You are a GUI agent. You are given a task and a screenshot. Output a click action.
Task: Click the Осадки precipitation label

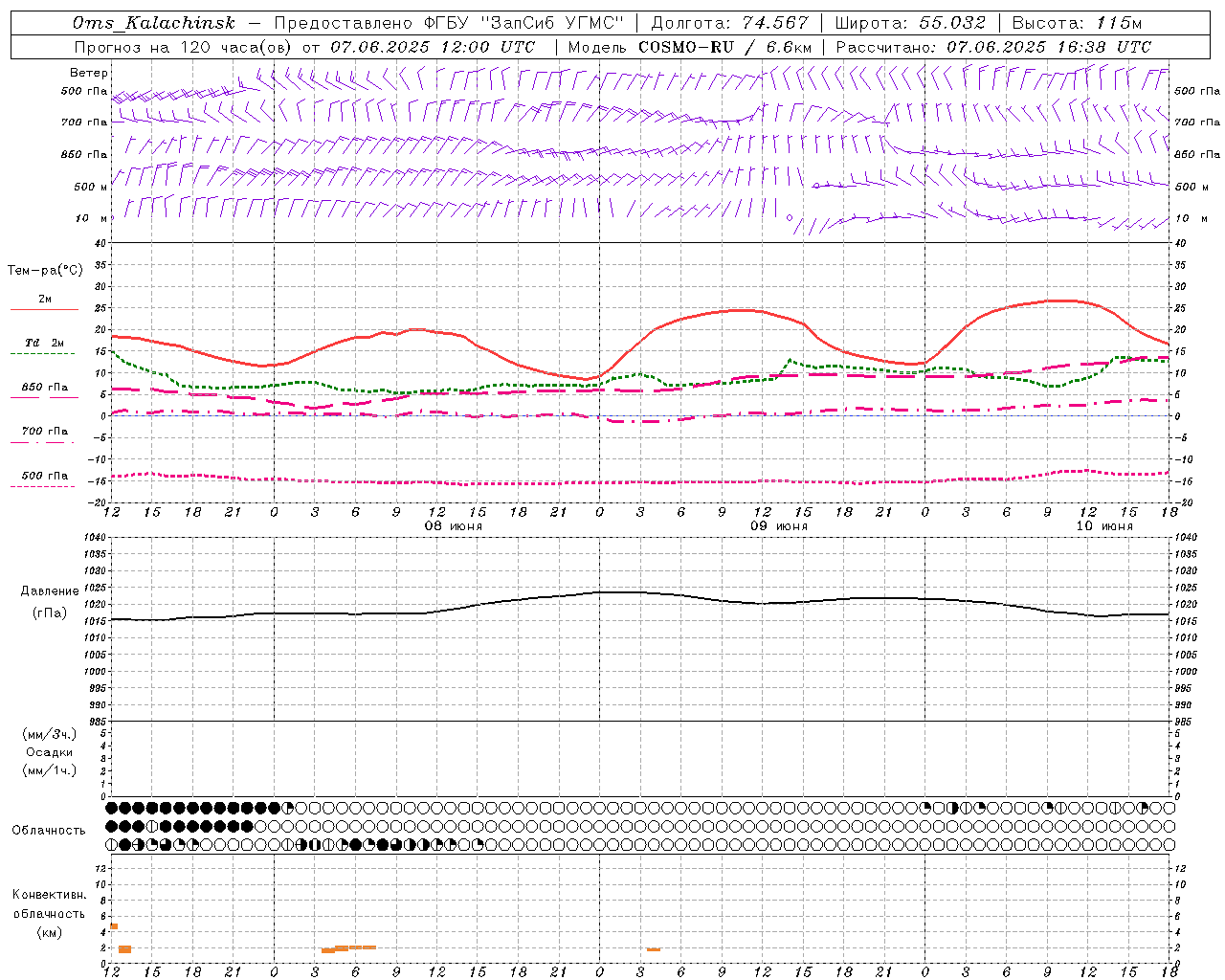[x=50, y=752]
